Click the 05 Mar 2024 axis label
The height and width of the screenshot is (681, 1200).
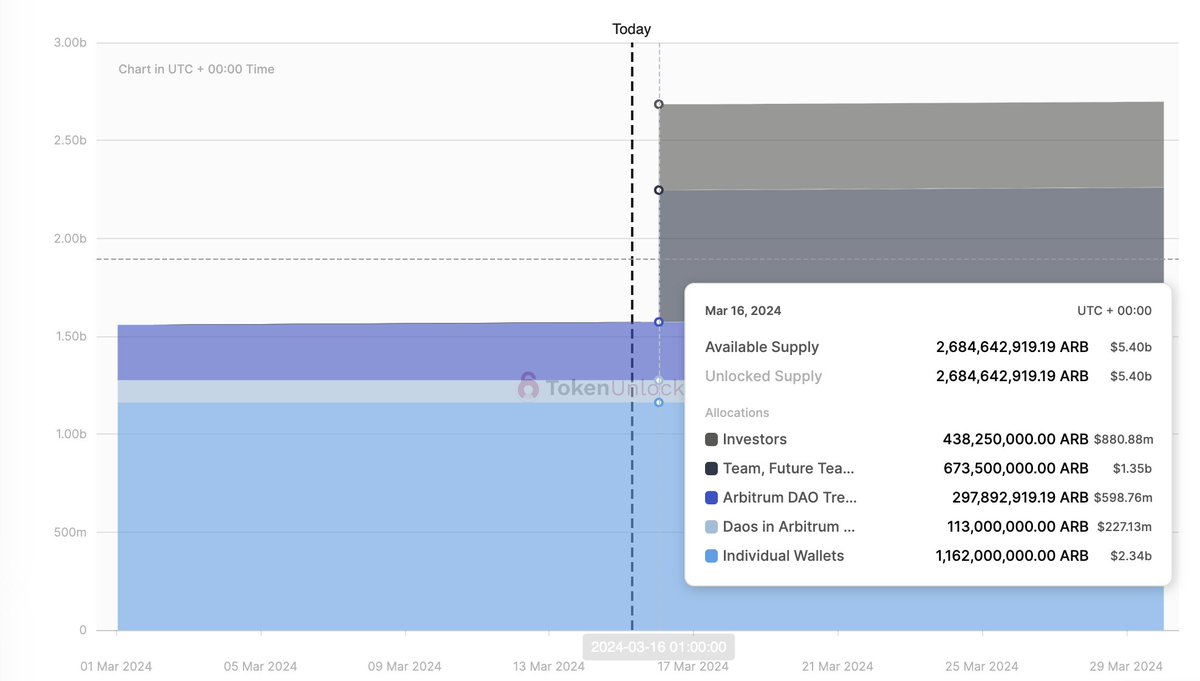pos(260,666)
